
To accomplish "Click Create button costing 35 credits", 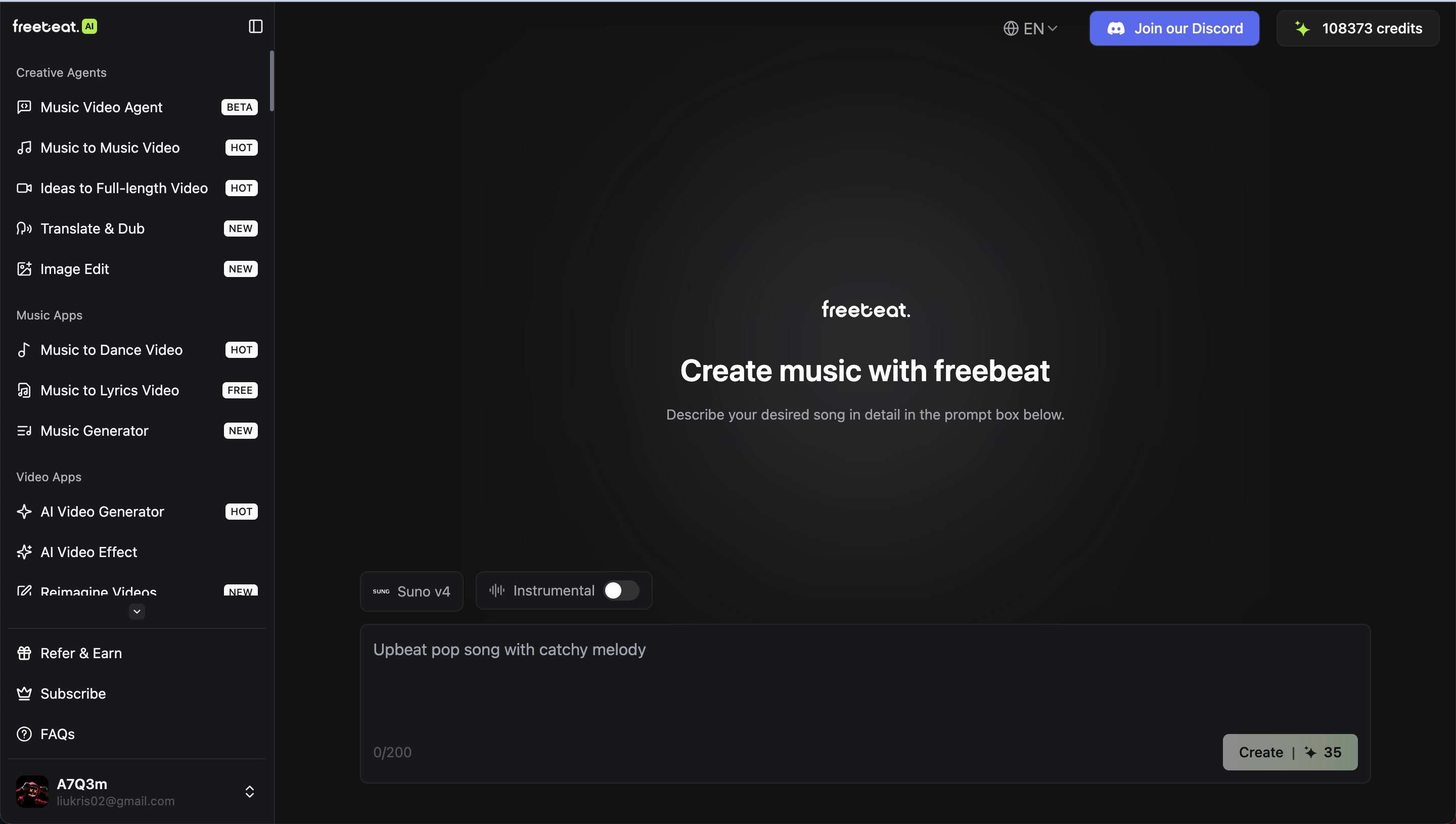I will click(1290, 752).
